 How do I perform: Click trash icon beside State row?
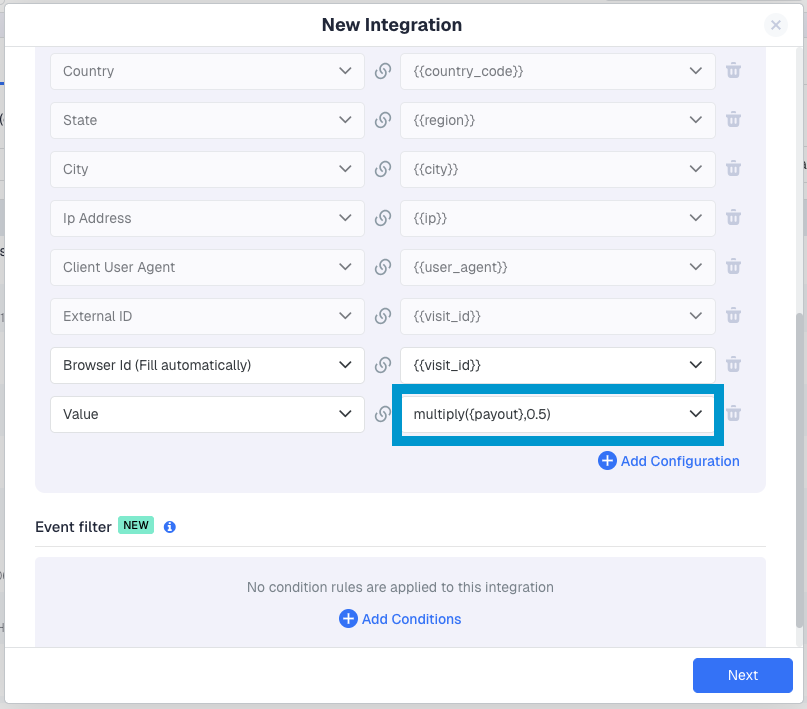tap(733, 120)
